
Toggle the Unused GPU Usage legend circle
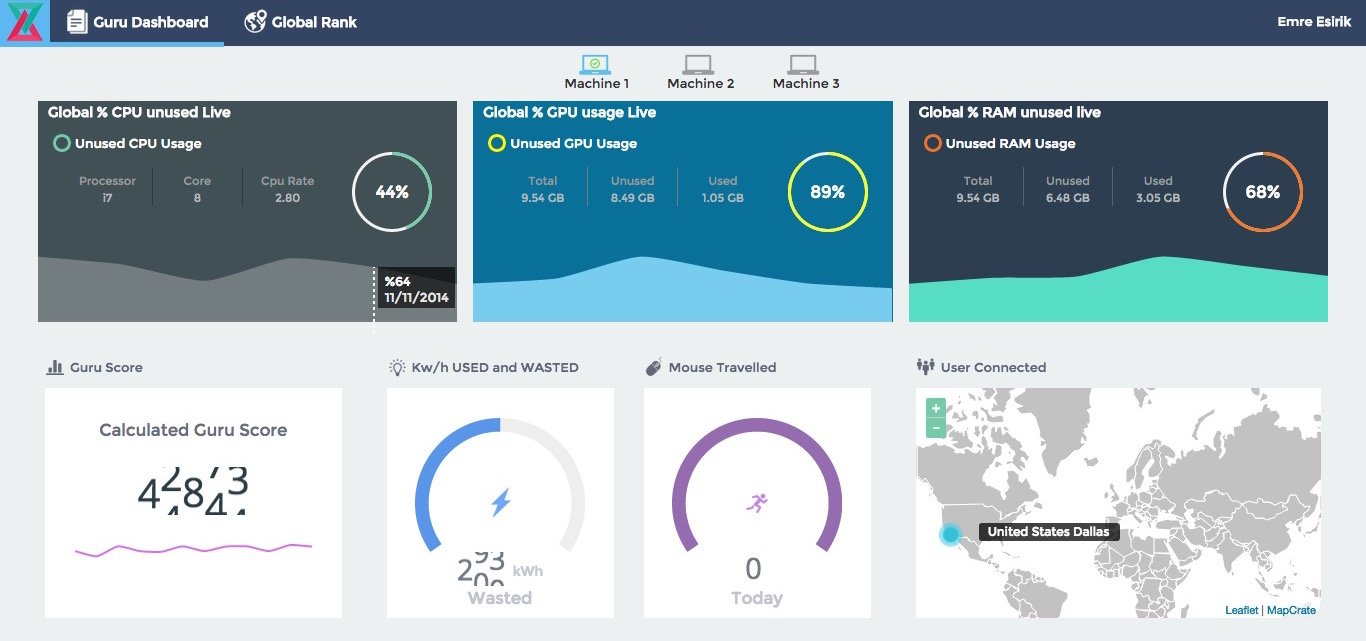tap(496, 143)
